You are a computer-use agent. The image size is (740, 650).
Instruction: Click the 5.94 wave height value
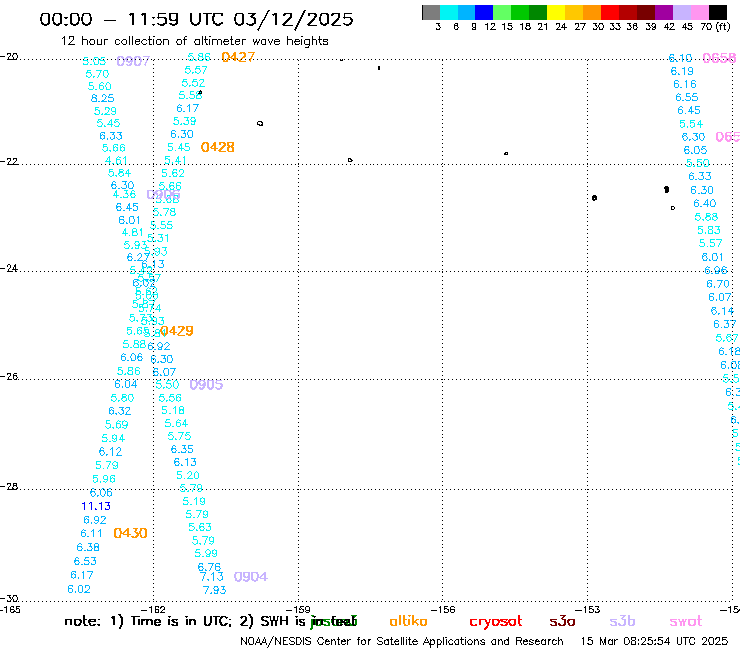(113, 439)
